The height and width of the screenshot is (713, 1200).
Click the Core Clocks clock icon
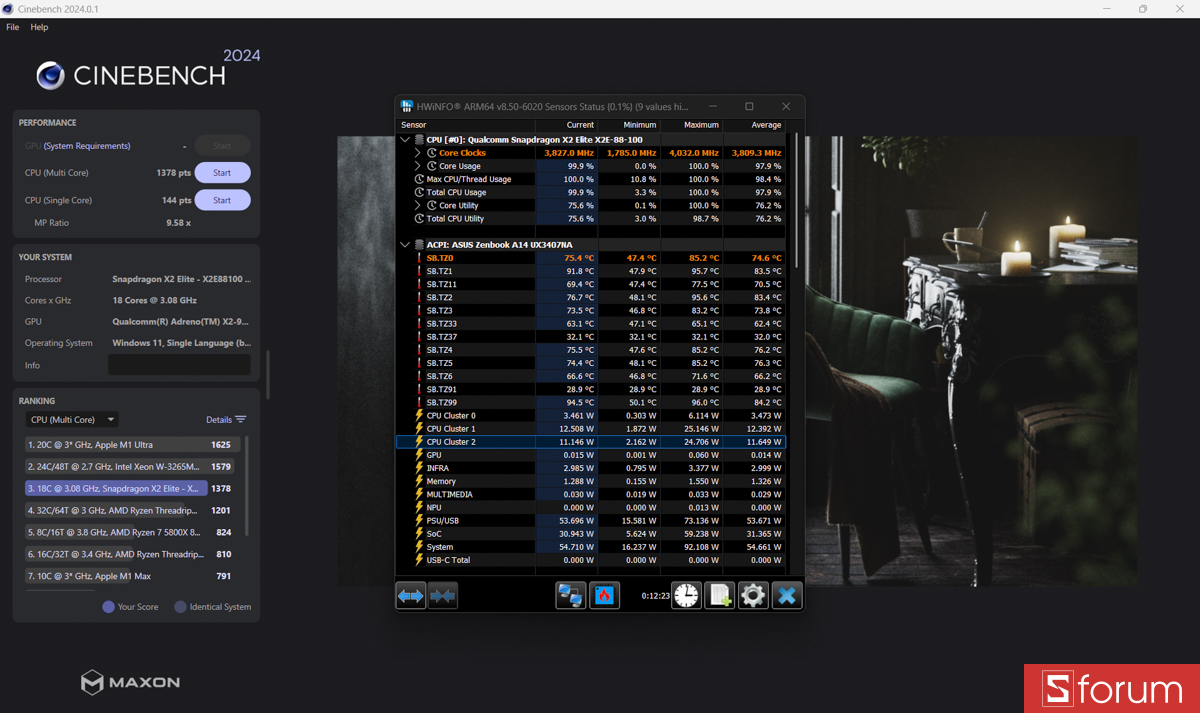[x=432, y=153]
